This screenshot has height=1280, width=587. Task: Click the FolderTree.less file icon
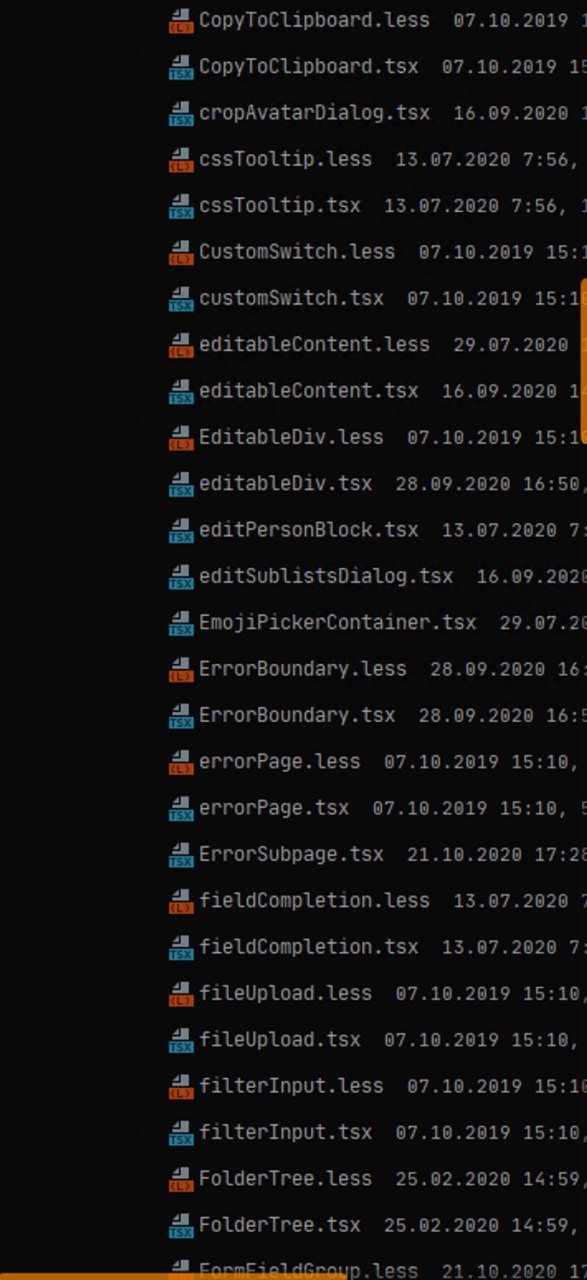pos(181,1179)
